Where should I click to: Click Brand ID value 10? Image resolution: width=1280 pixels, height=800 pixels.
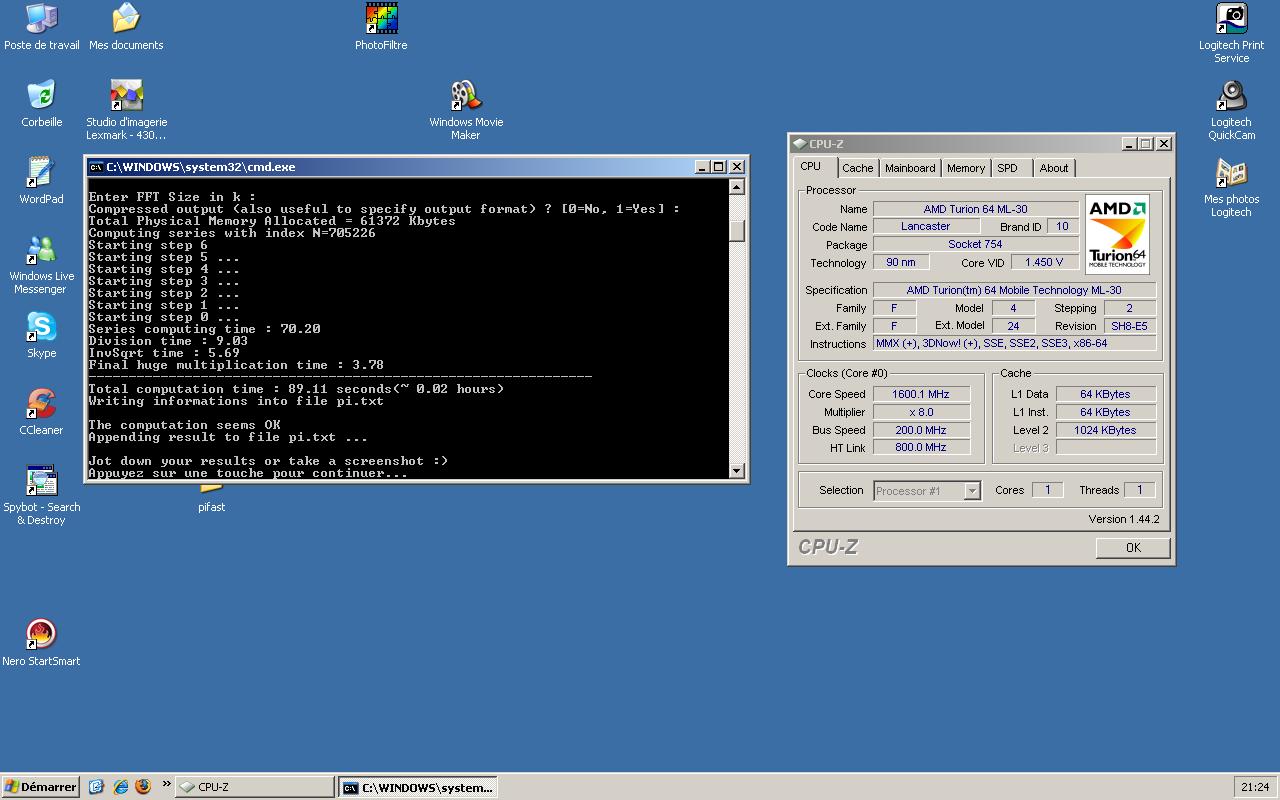pos(1062,227)
